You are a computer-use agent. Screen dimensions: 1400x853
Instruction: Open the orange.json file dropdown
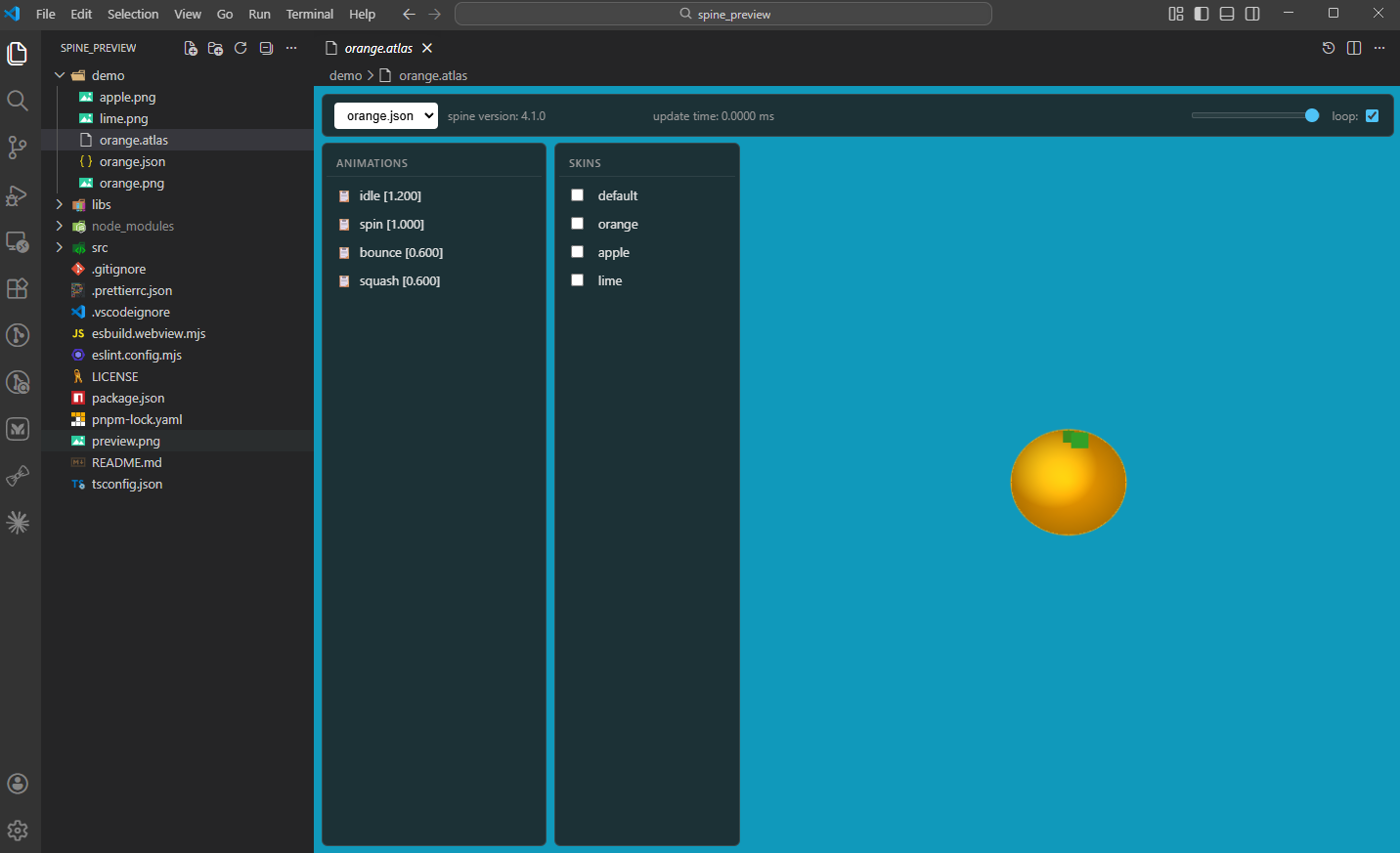click(386, 115)
